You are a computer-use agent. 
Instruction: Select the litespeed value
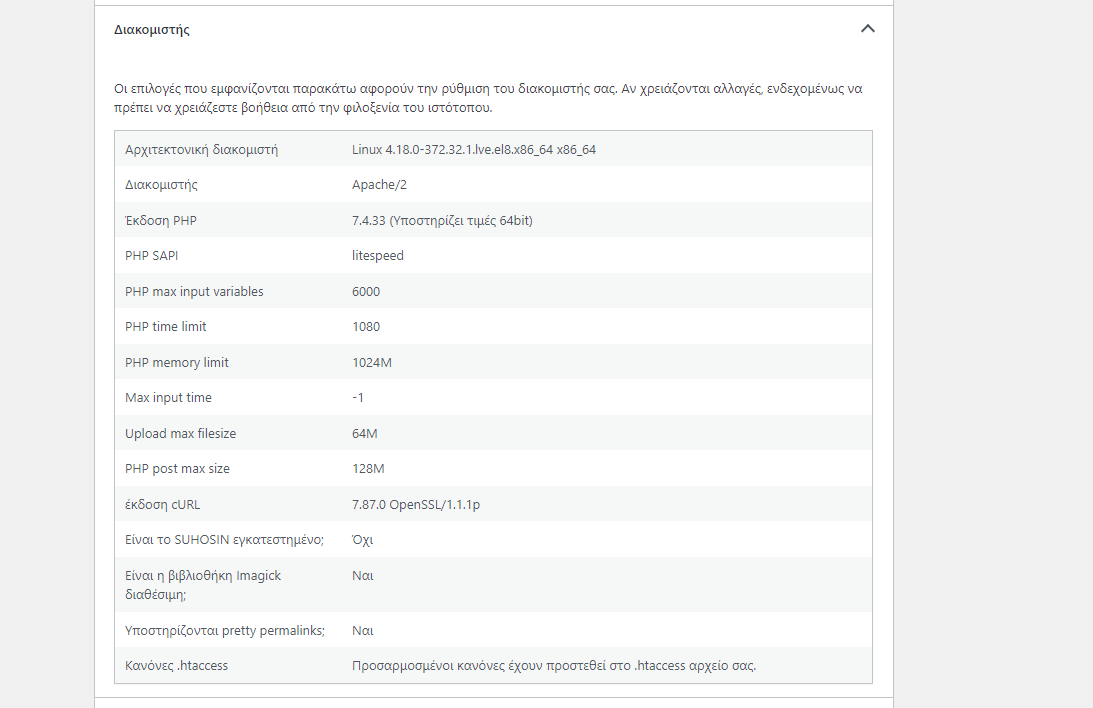coord(378,255)
